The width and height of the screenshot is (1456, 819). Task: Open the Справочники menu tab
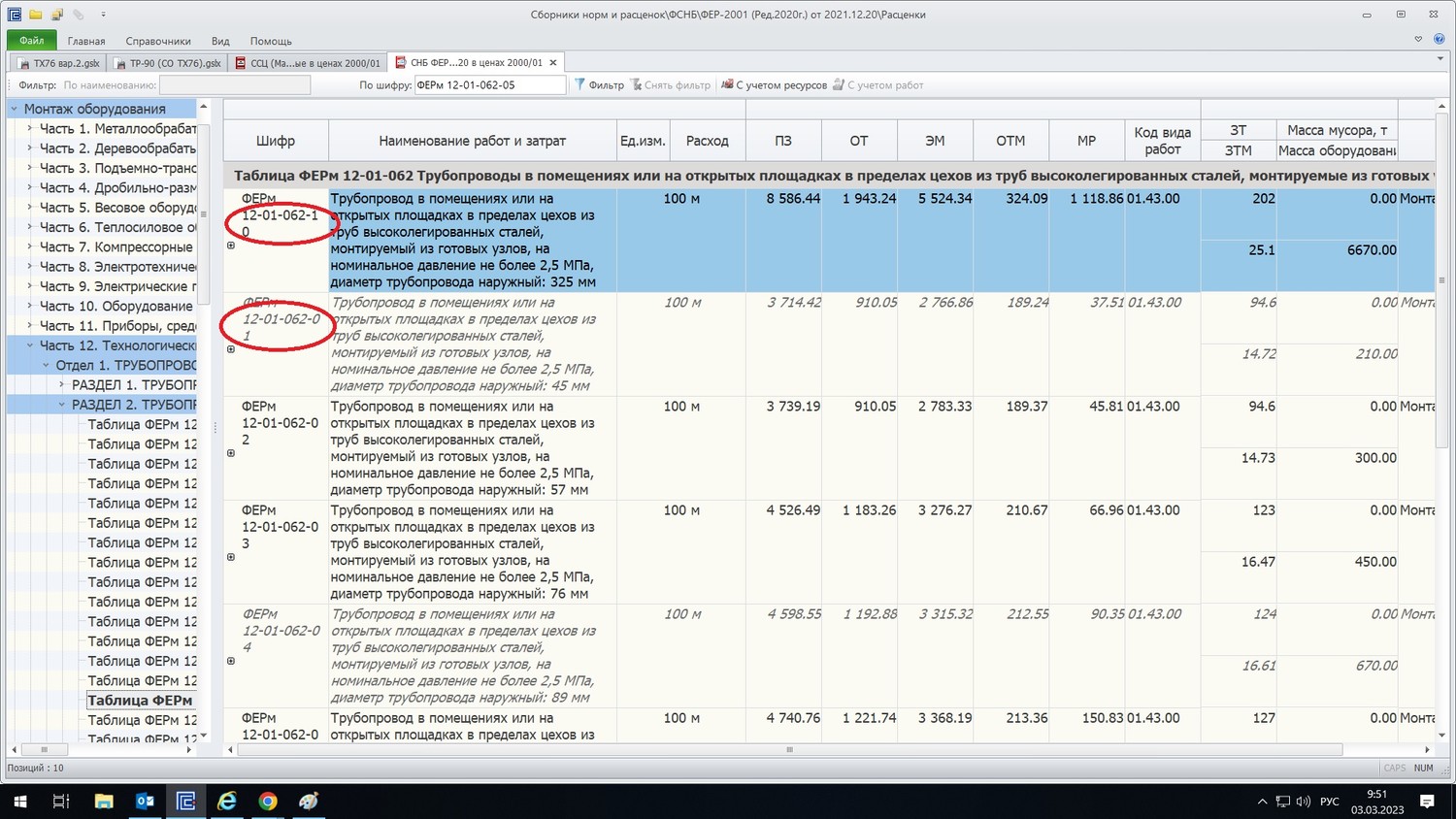[157, 41]
